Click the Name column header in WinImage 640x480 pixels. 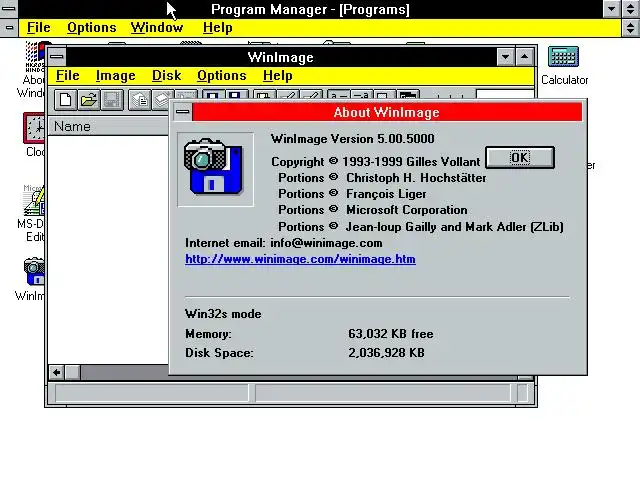[109, 127]
